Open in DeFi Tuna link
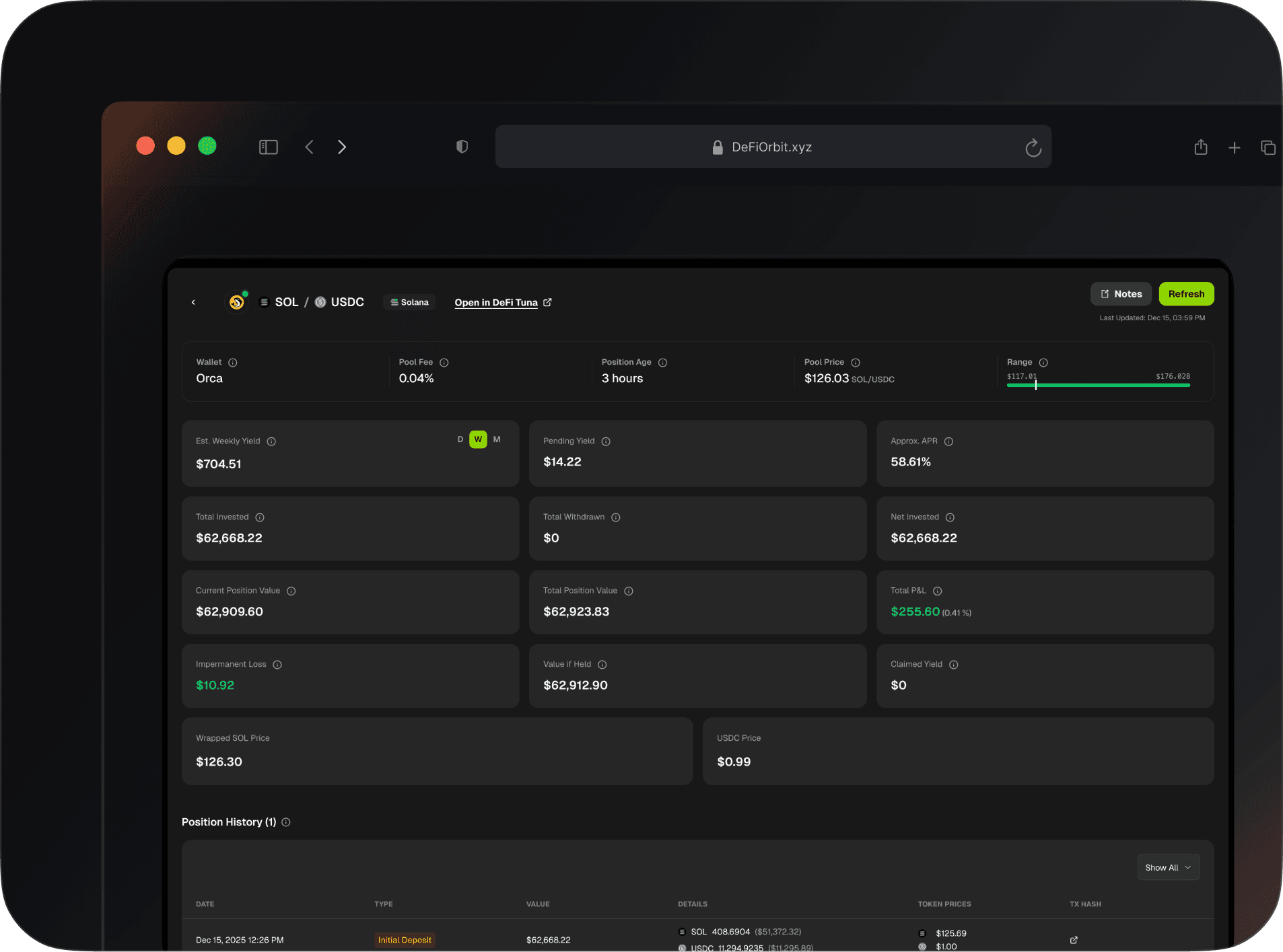The width and height of the screenshot is (1283, 952). pyautogui.click(x=496, y=303)
